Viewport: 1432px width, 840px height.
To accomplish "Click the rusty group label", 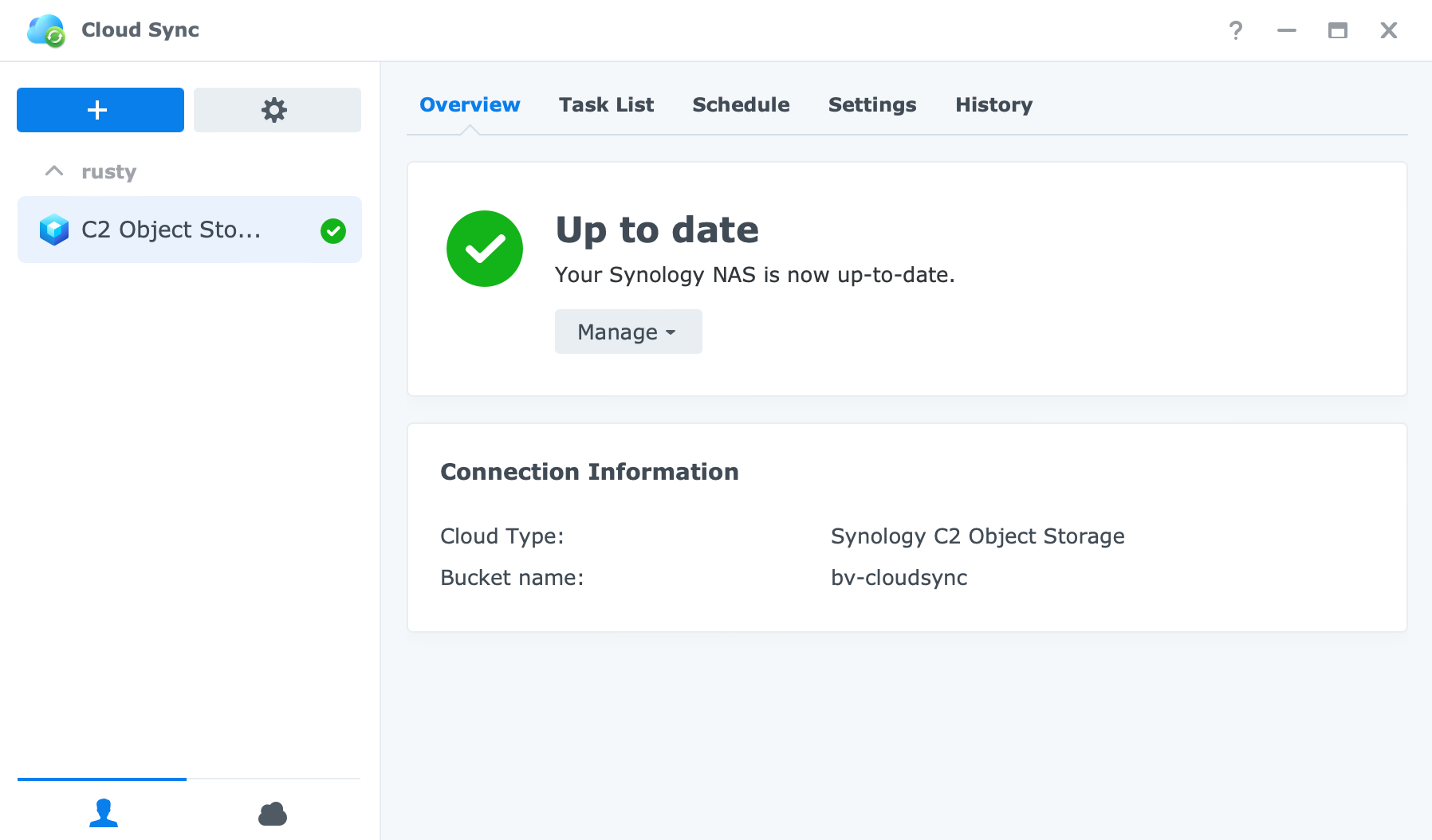I will tap(108, 172).
